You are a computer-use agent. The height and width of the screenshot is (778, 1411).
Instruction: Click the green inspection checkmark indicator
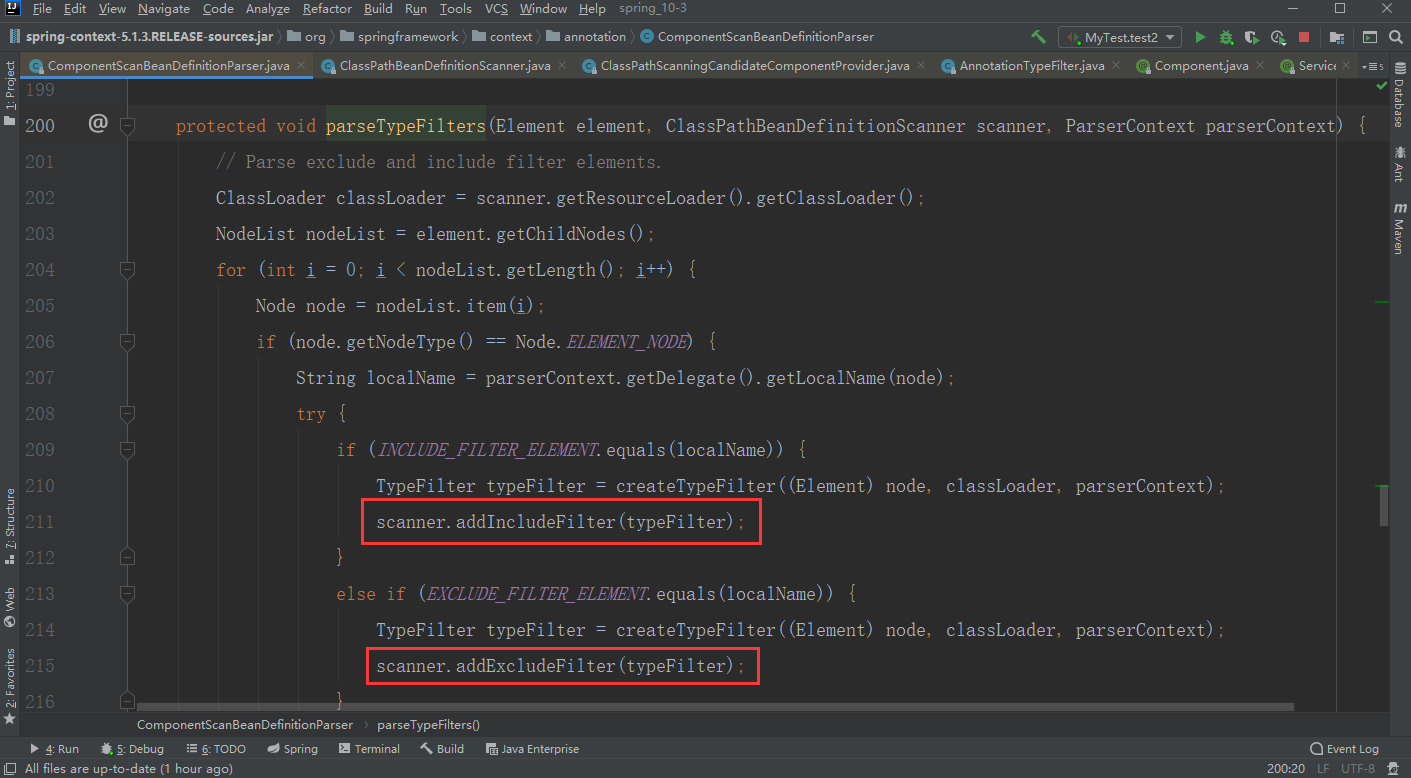[x=1382, y=86]
